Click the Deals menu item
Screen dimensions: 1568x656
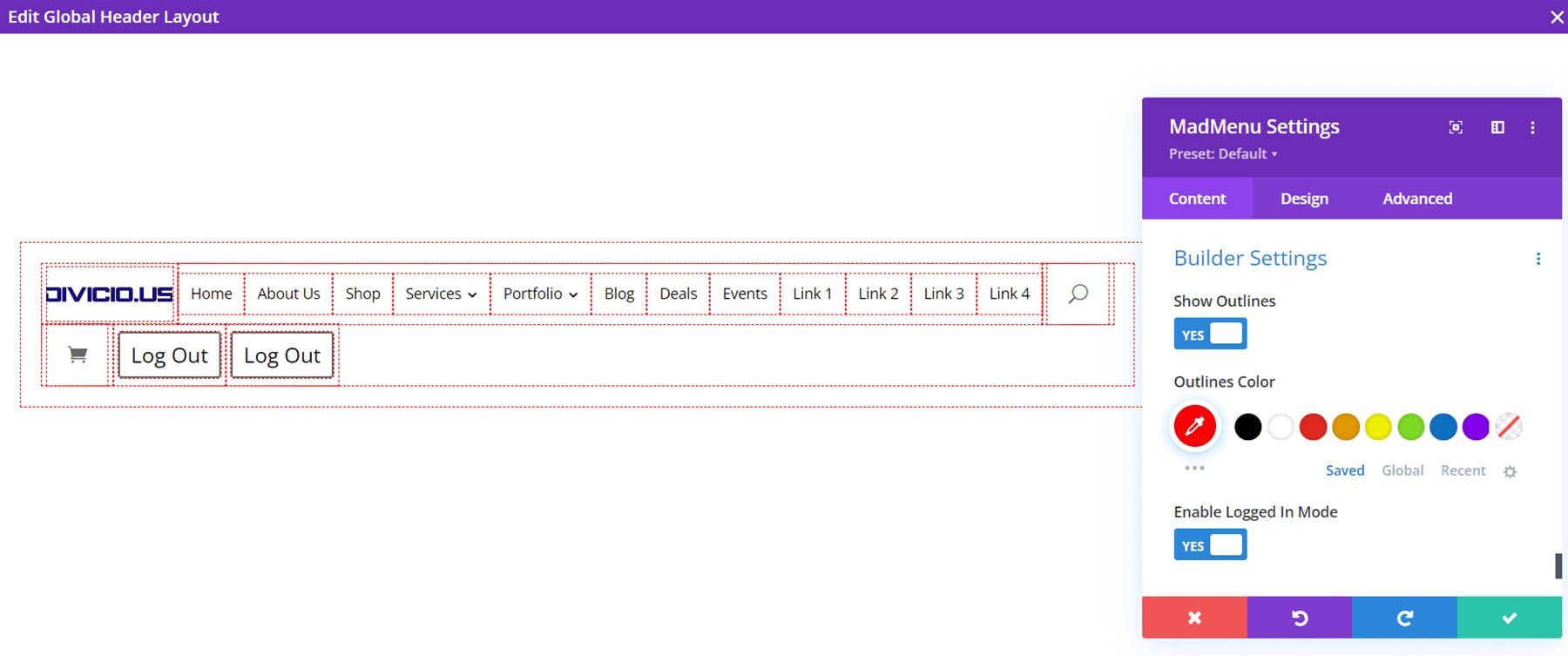(679, 294)
